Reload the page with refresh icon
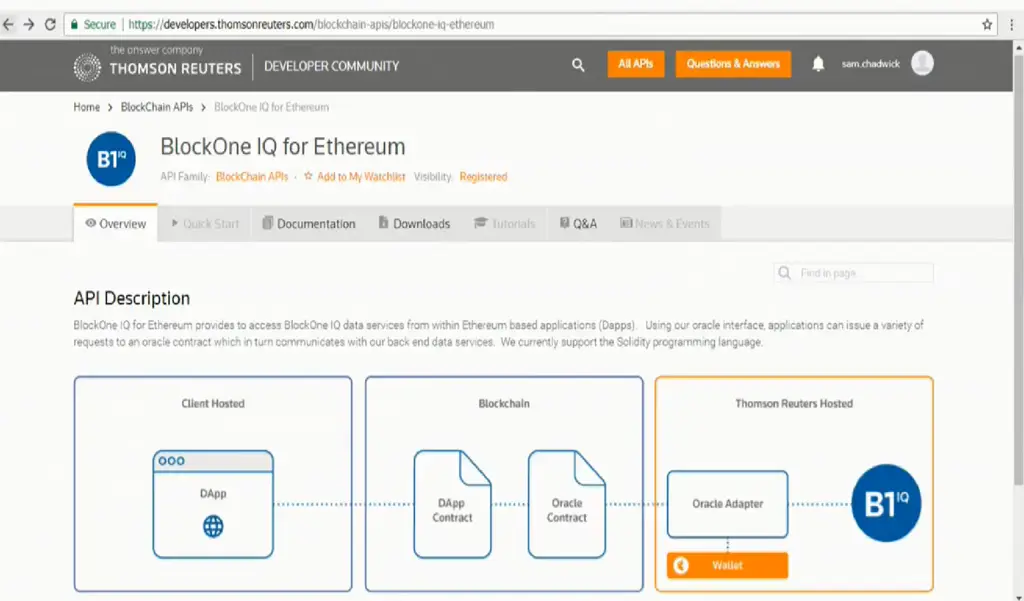 pyautogui.click(x=50, y=24)
